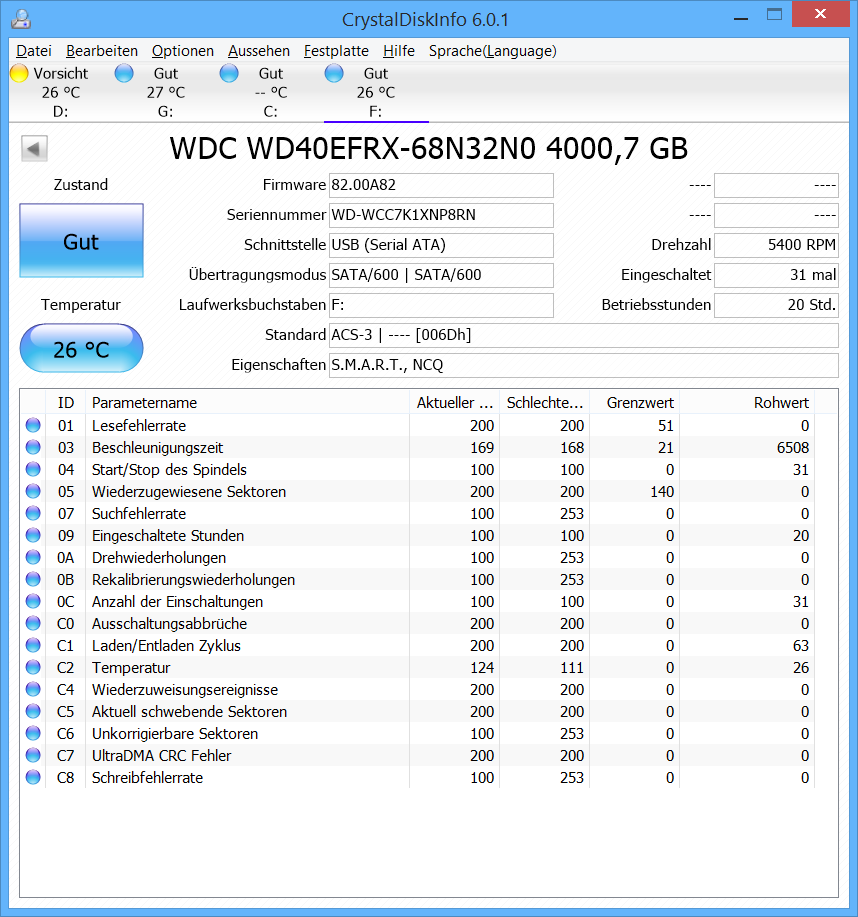Viewport: 858px width, 917px height.
Task: Open the Aussehen menu
Action: (x=259, y=51)
